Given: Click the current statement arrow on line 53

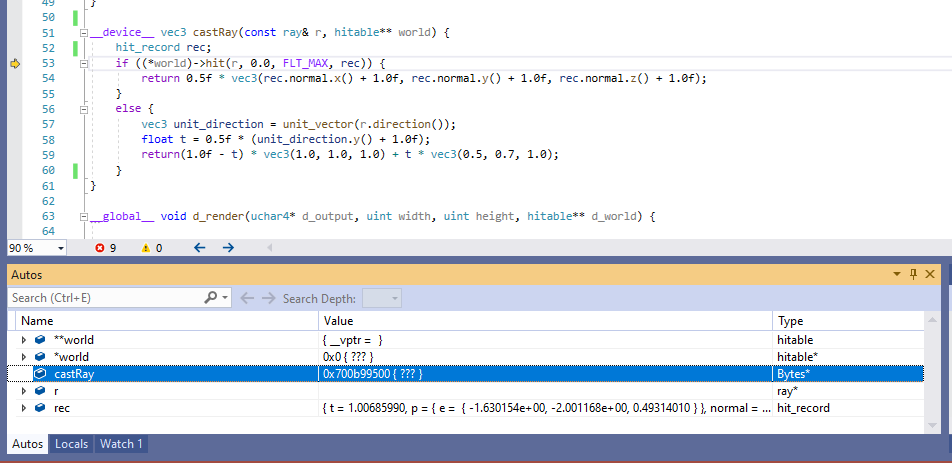Looking at the screenshot, I should (x=16, y=63).
